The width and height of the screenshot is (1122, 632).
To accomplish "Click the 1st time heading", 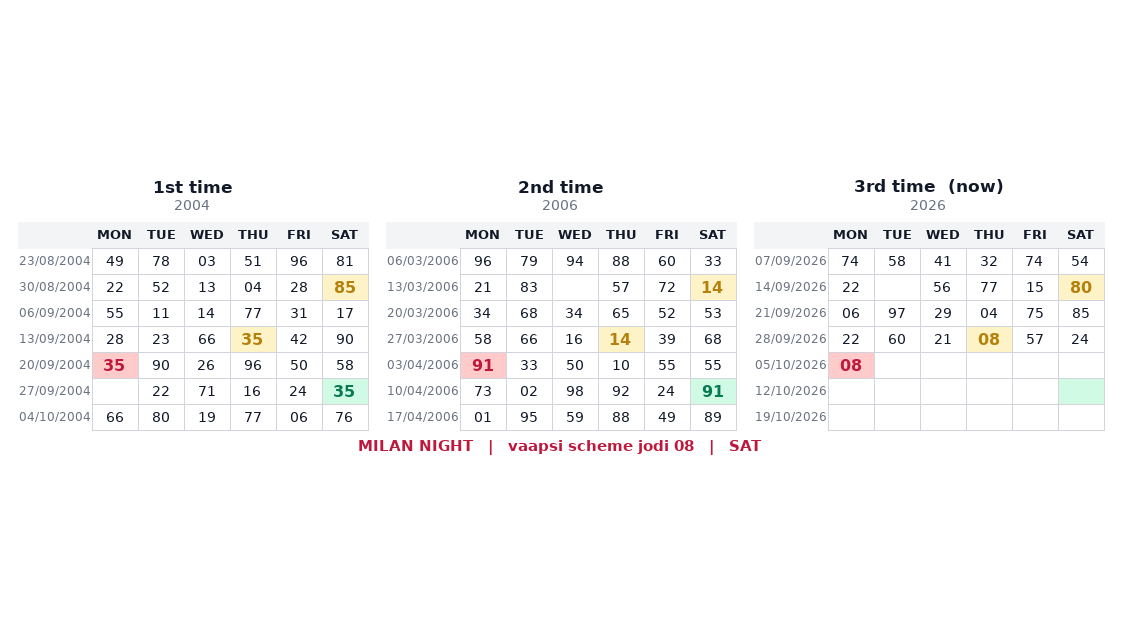I will pos(192,188).
